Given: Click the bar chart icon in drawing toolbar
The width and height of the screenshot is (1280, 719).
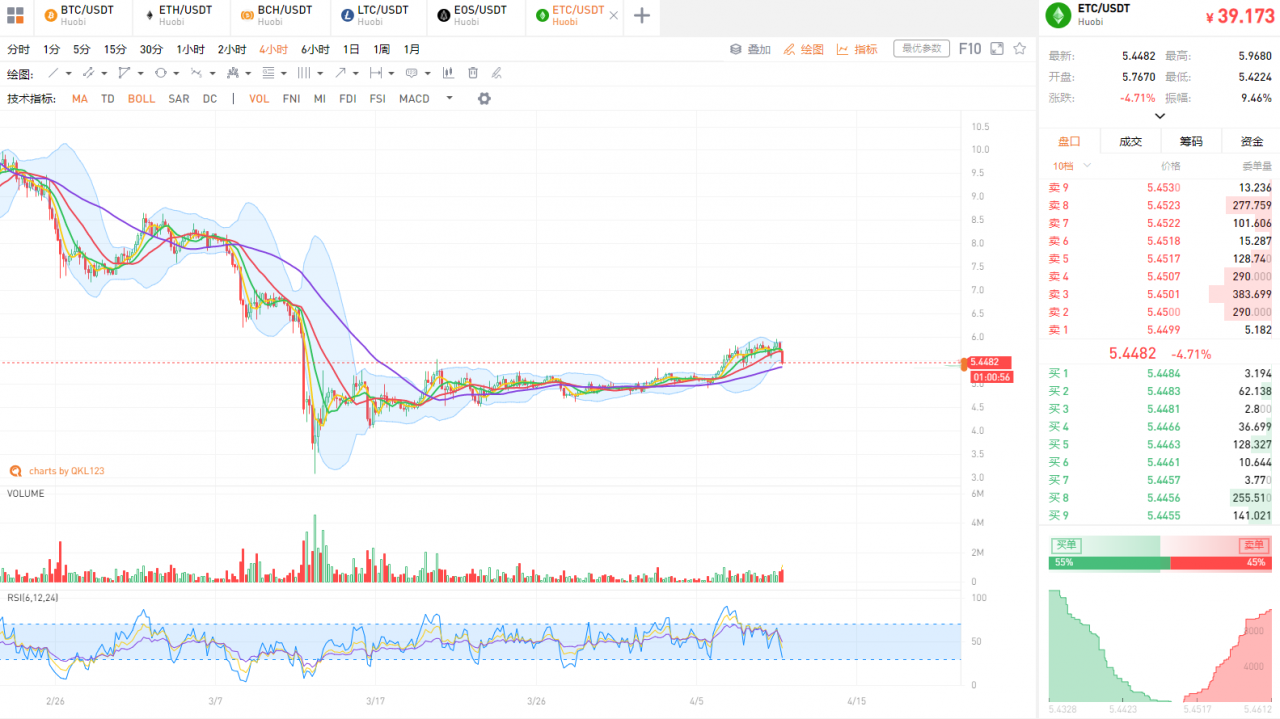Looking at the screenshot, I should pyautogui.click(x=447, y=73).
